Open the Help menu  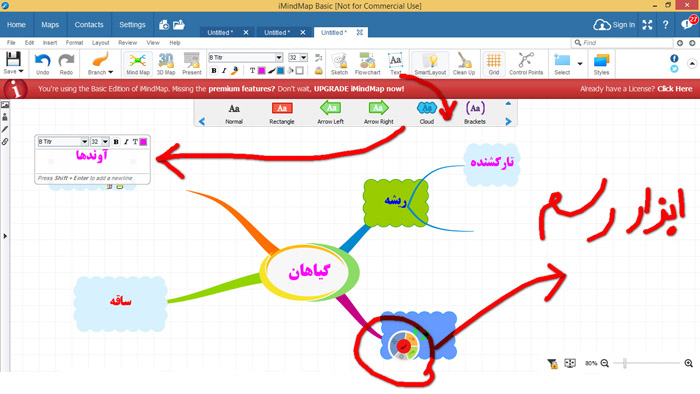[175, 43]
